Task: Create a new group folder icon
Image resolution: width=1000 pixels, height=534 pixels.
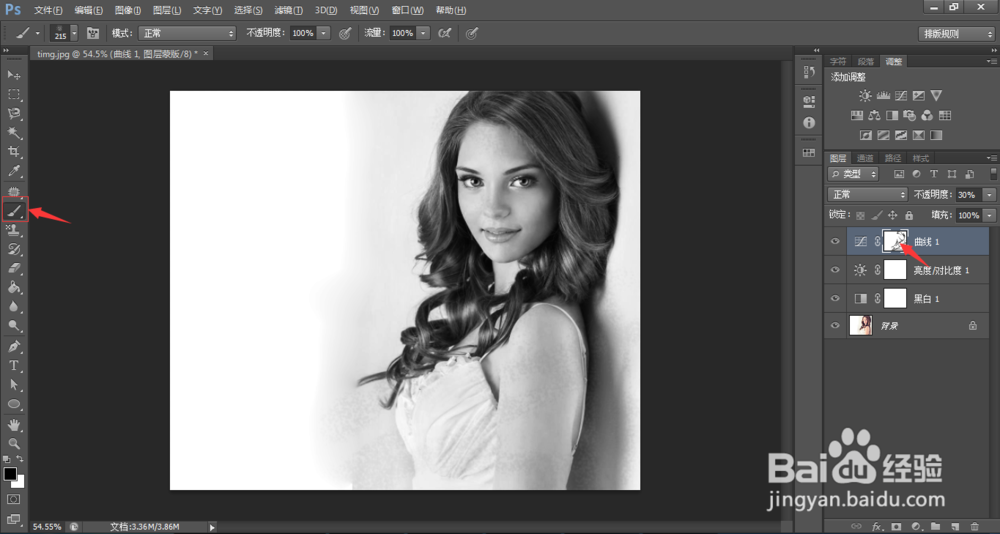Action: point(935,526)
